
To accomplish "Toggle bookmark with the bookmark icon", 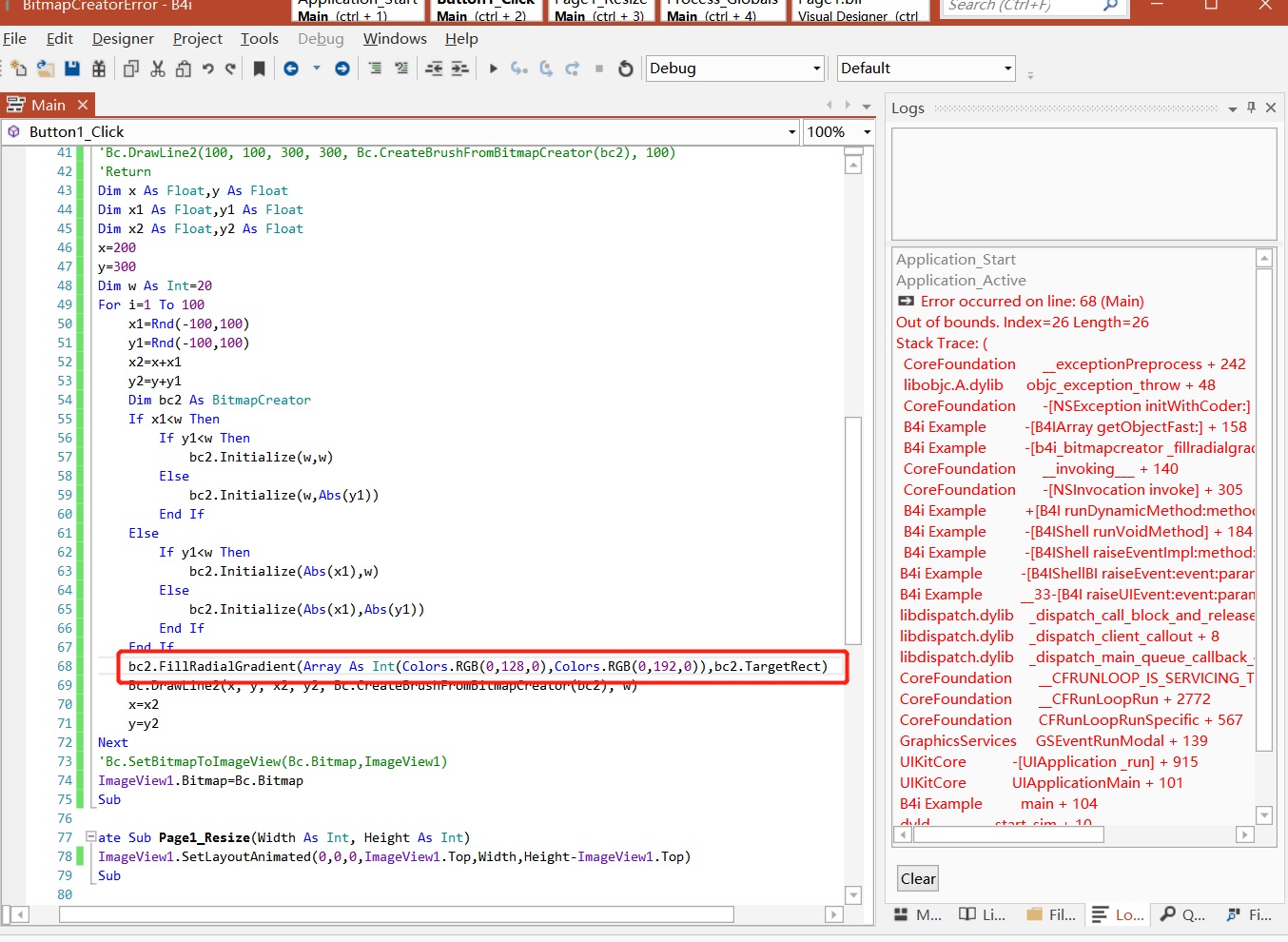I will (259, 69).
